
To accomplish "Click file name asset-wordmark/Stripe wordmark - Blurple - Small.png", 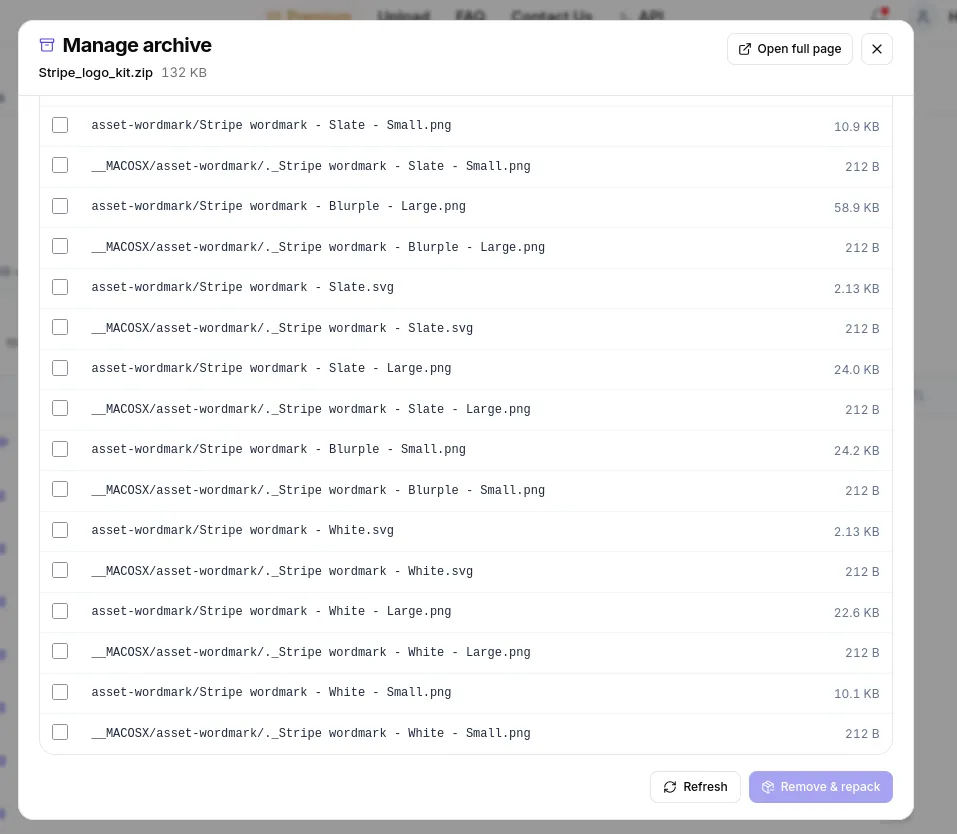I will [x=278, y=449].
